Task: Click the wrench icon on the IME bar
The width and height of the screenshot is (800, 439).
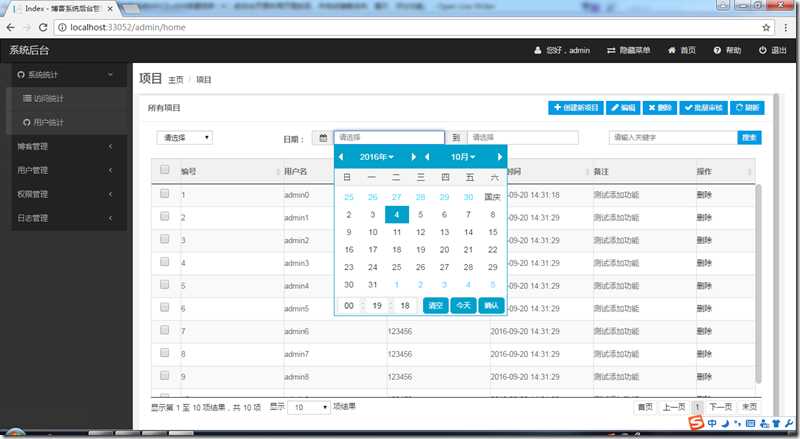Action: (x=789, y=423)
